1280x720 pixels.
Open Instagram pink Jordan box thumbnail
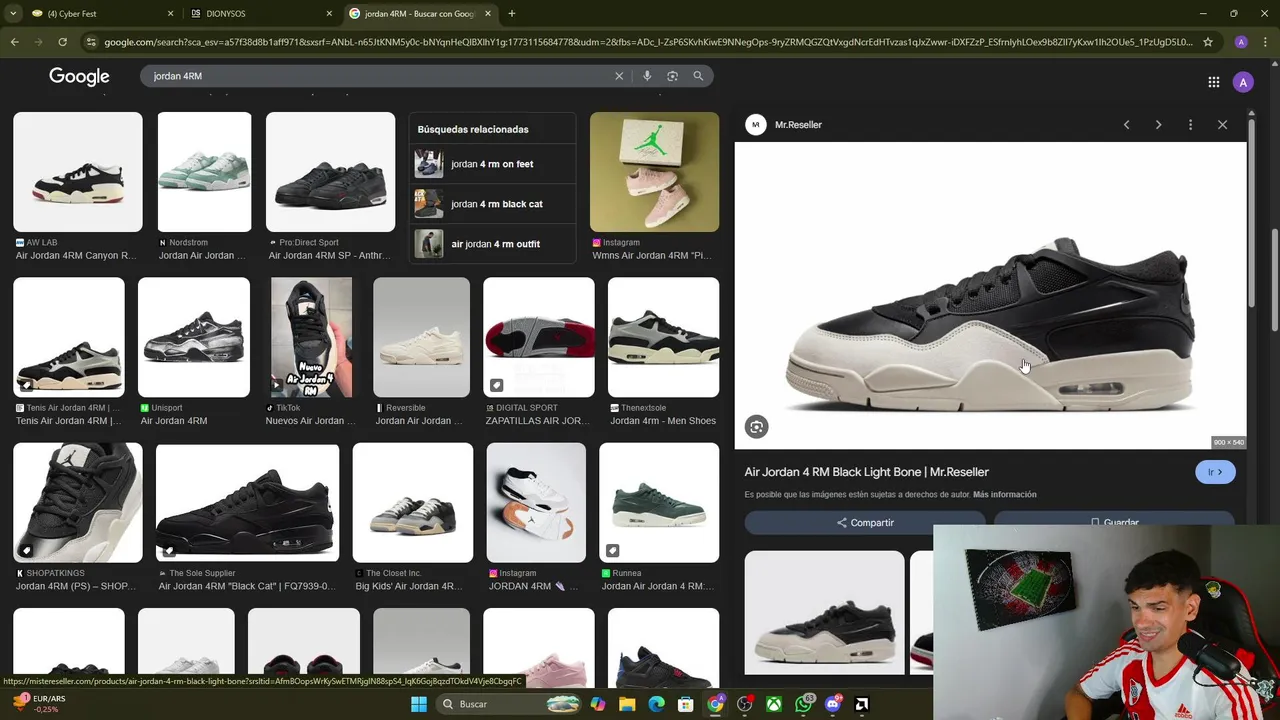click(654, 172)
